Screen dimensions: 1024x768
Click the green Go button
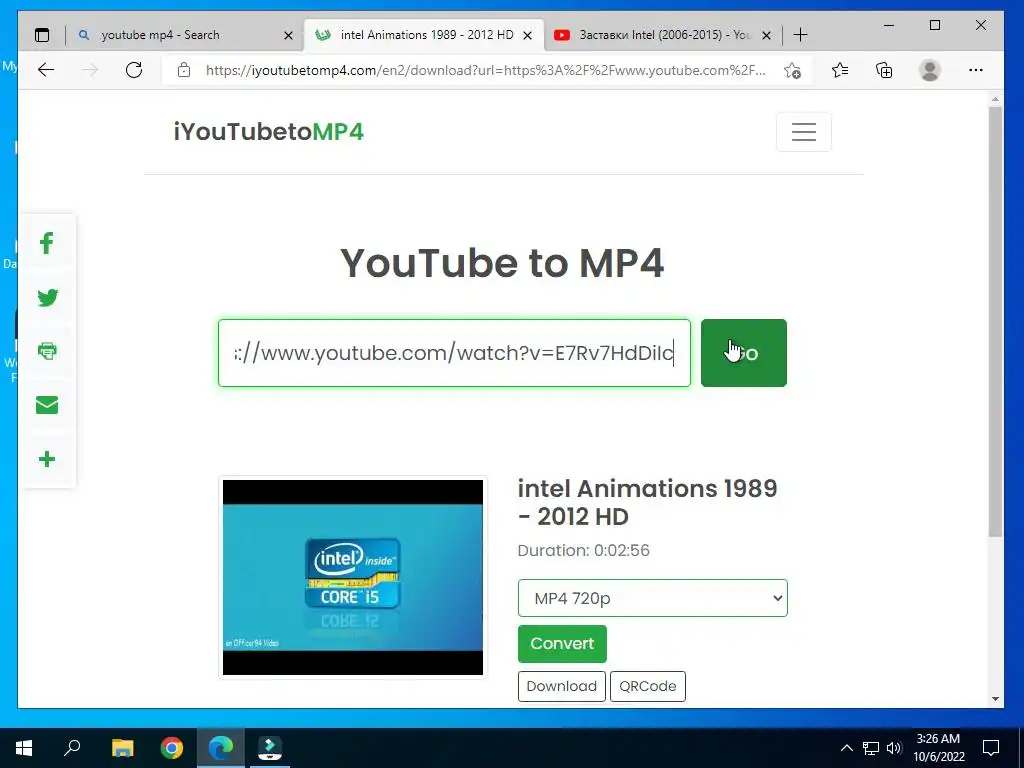(744, 353)
